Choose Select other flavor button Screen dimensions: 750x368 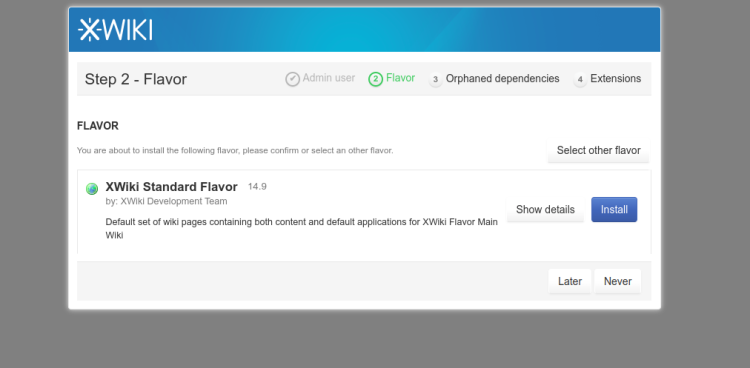(x=598, y=150)
